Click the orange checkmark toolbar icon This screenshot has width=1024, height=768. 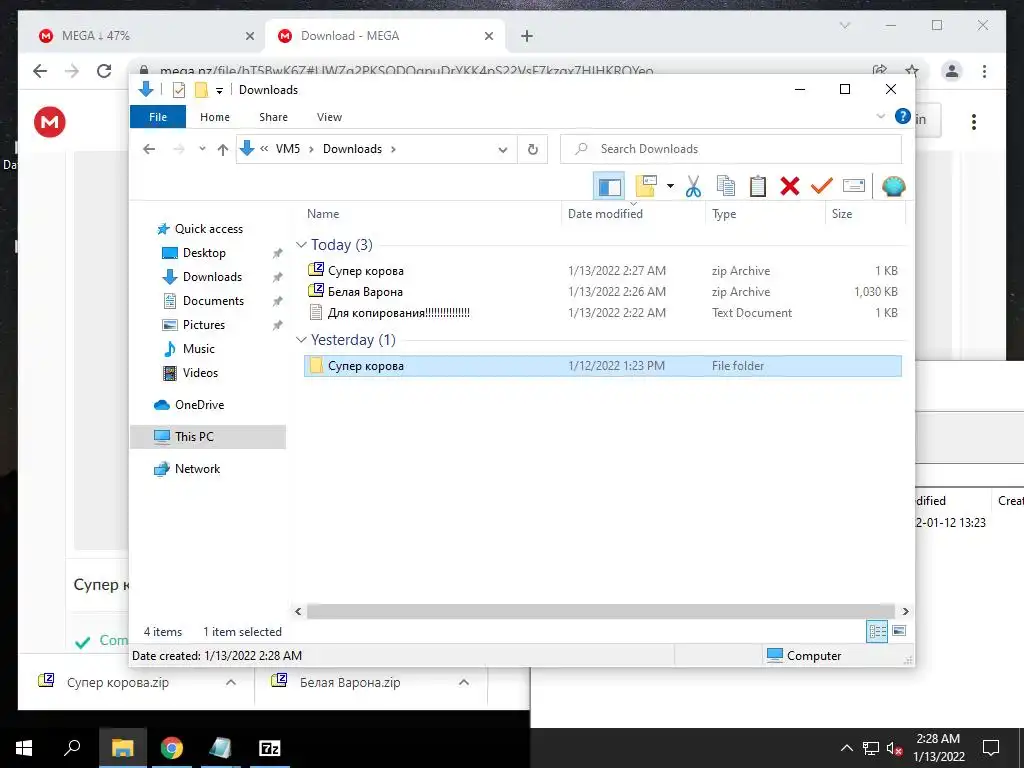point(822,186)
